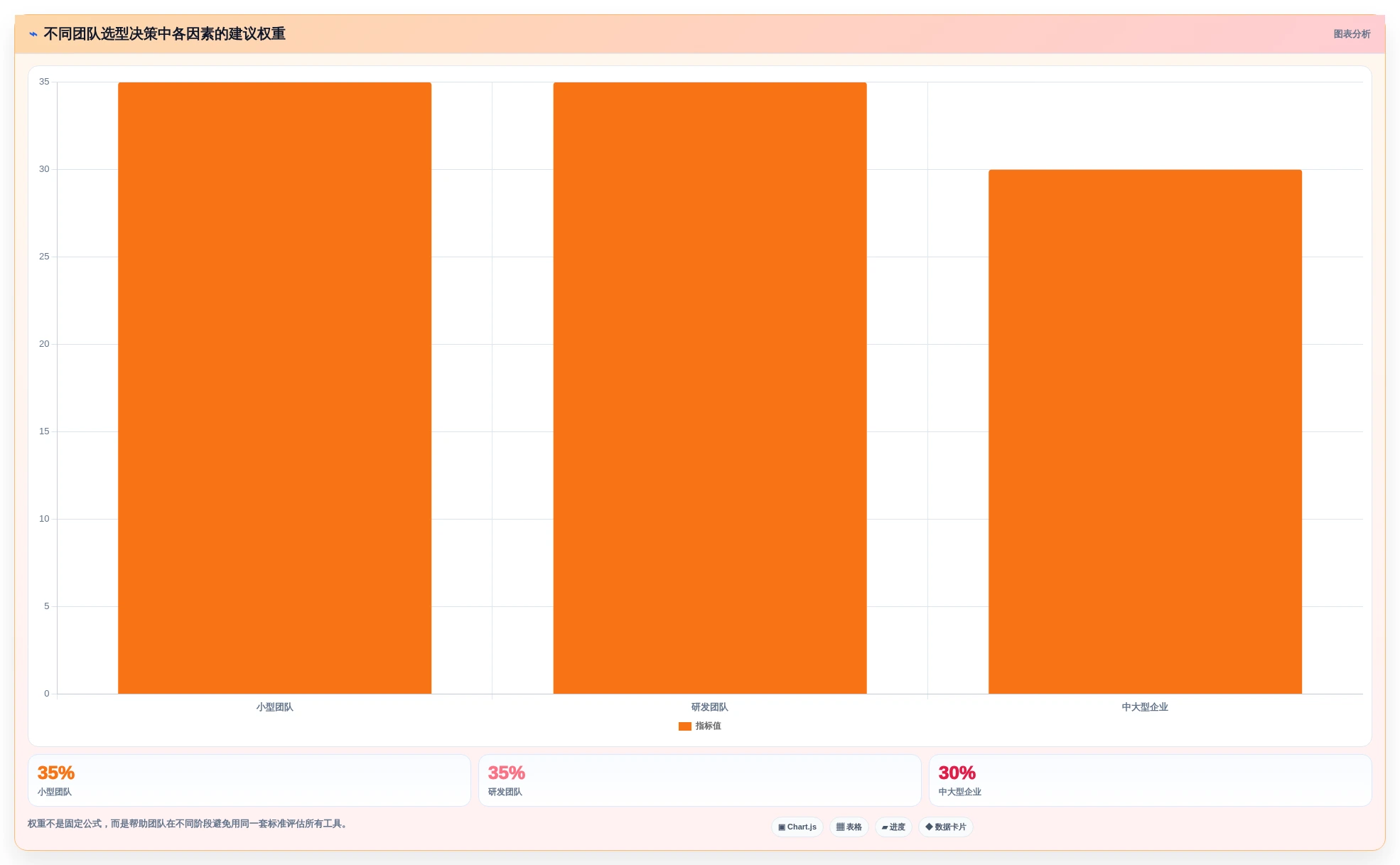Click the y-axis tick label 35

(x=44, y=82)
